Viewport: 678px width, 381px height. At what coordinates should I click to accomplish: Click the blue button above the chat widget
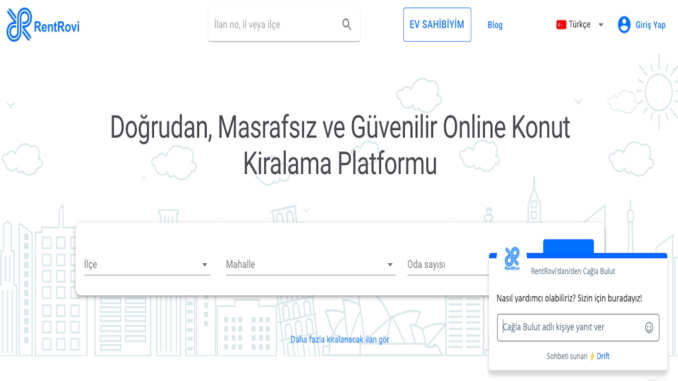pos(568,247)
